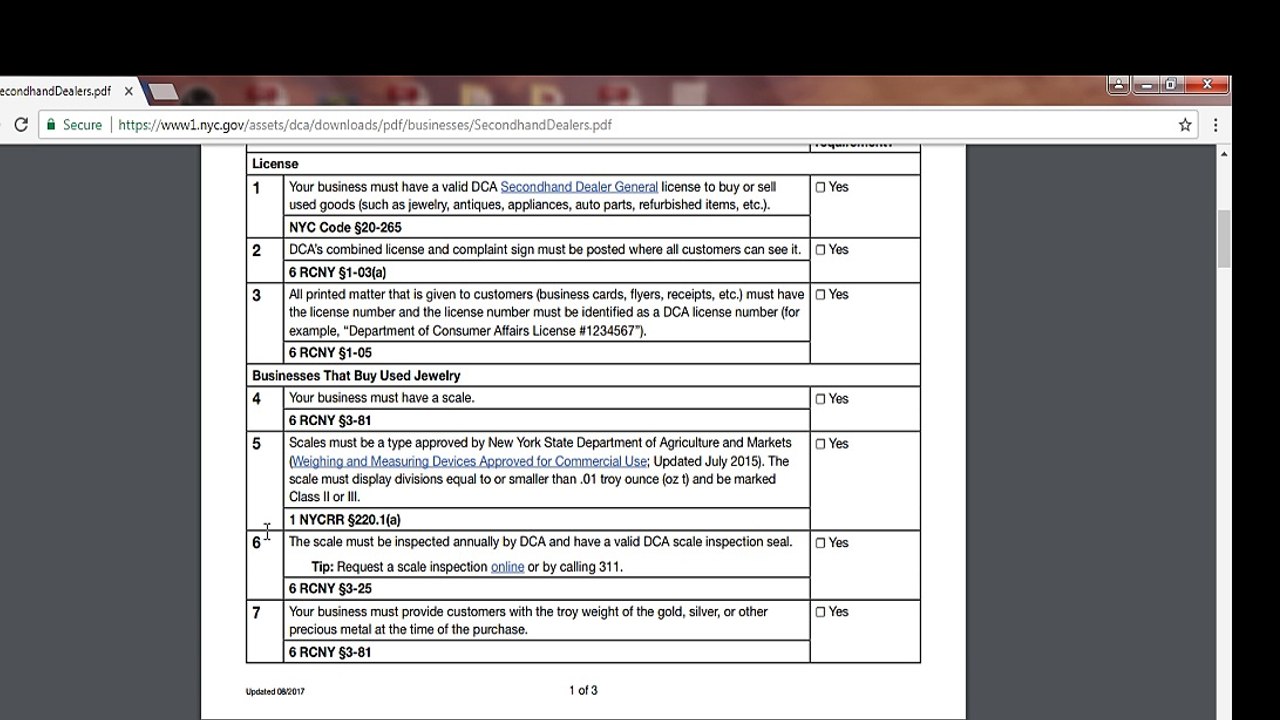Click the text NYC Code §20-265
Viewport: 1280px width, 720px height.
[345, 228]
